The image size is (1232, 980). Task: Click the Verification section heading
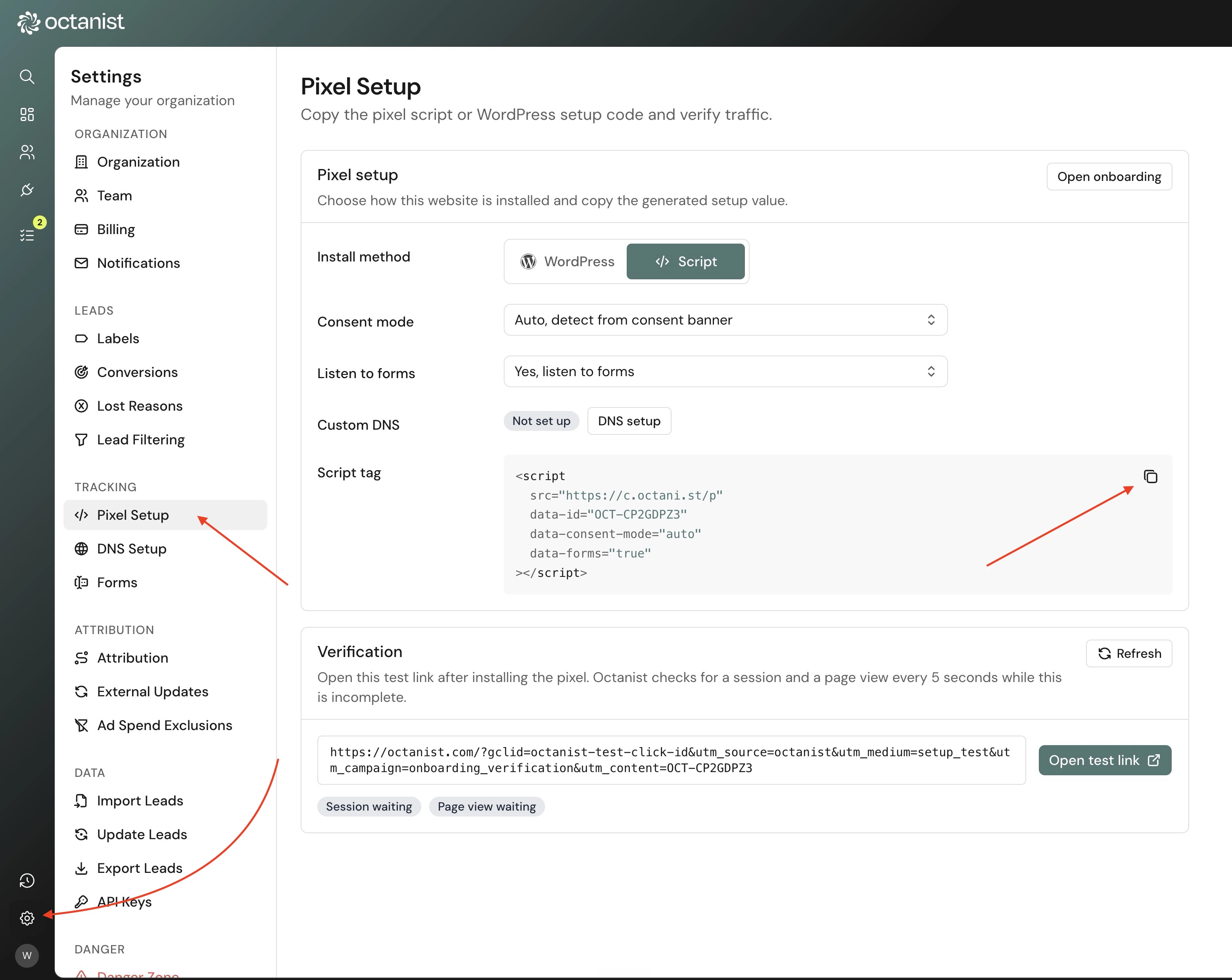[360, 651]
